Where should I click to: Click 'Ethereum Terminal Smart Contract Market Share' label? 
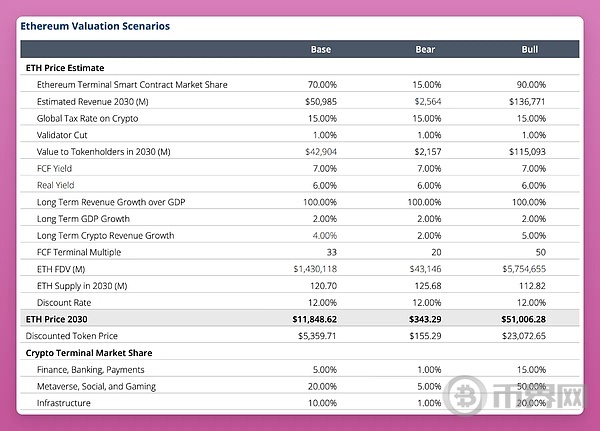click(132, 85)
